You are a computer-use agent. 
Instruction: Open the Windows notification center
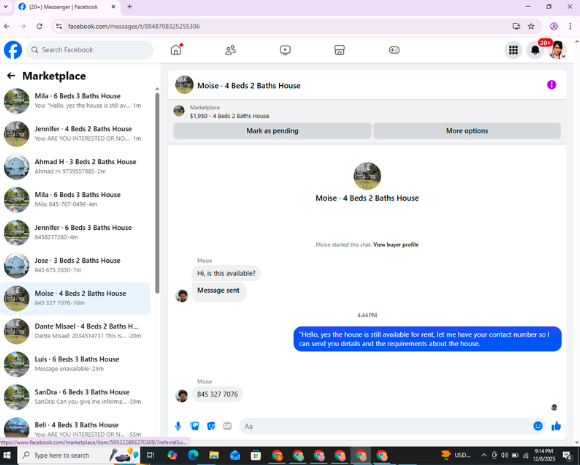[x=567, y=455]
